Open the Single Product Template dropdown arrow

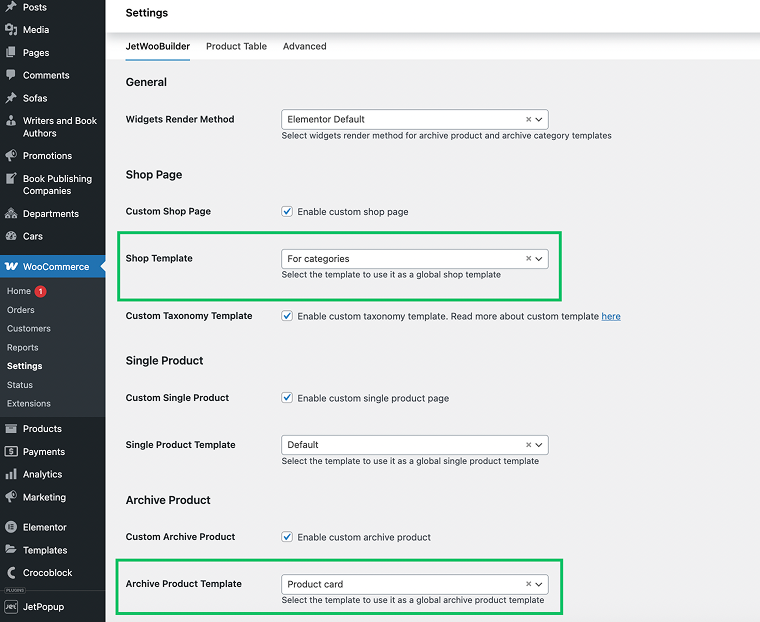539,445
